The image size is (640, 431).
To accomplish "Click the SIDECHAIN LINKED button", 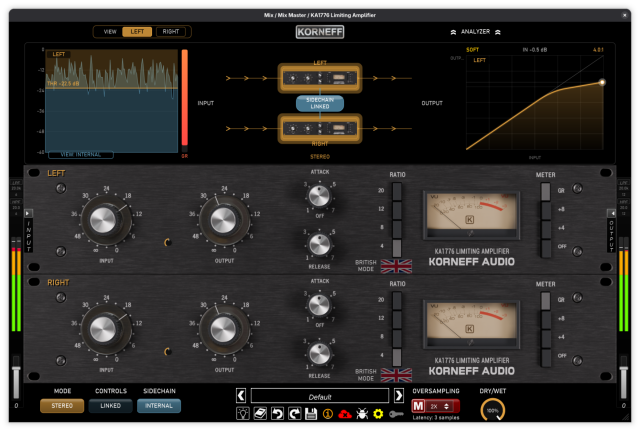I will (320, 103).
